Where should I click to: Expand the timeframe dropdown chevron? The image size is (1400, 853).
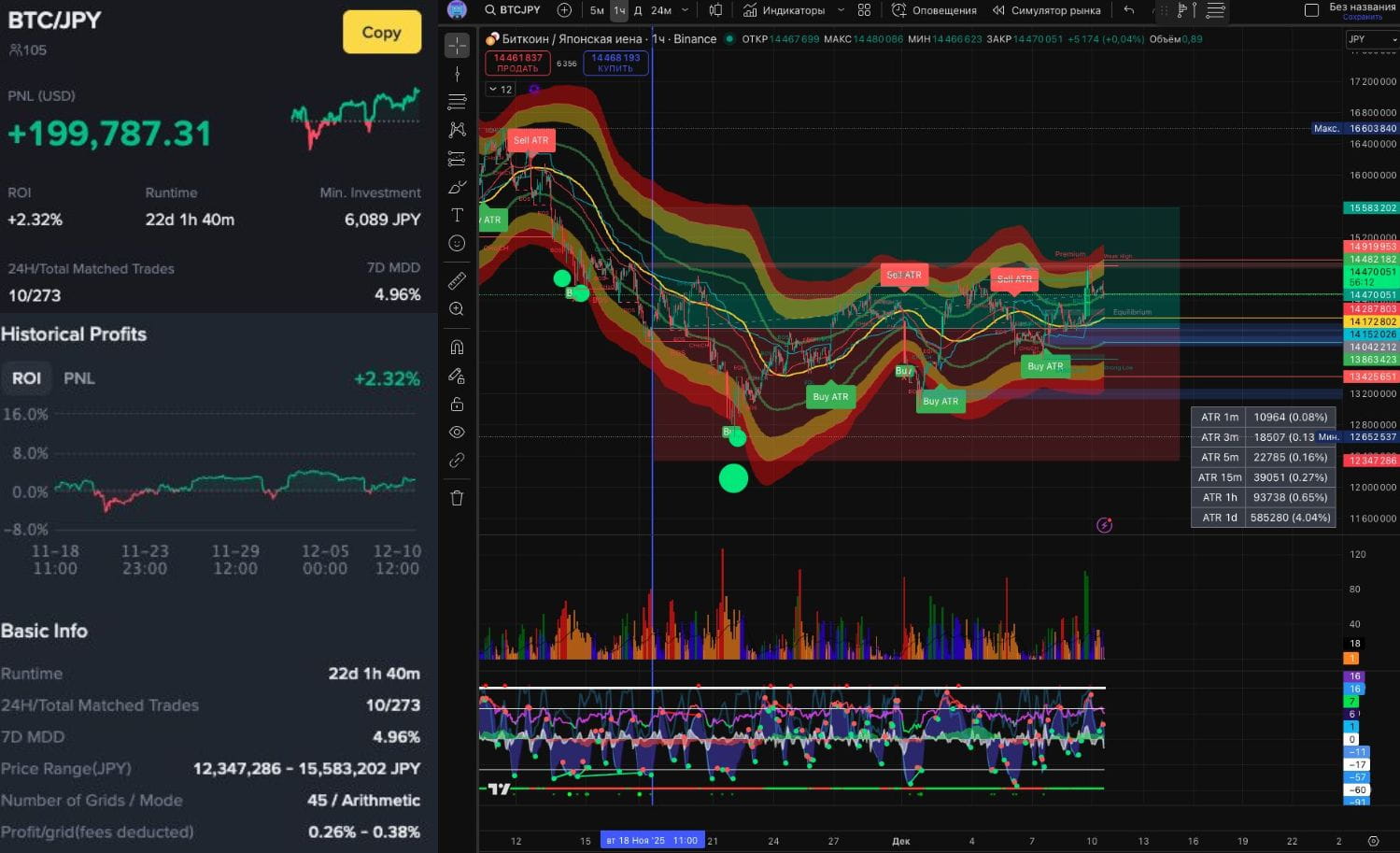pyautogui.click(x=685, y=10)
